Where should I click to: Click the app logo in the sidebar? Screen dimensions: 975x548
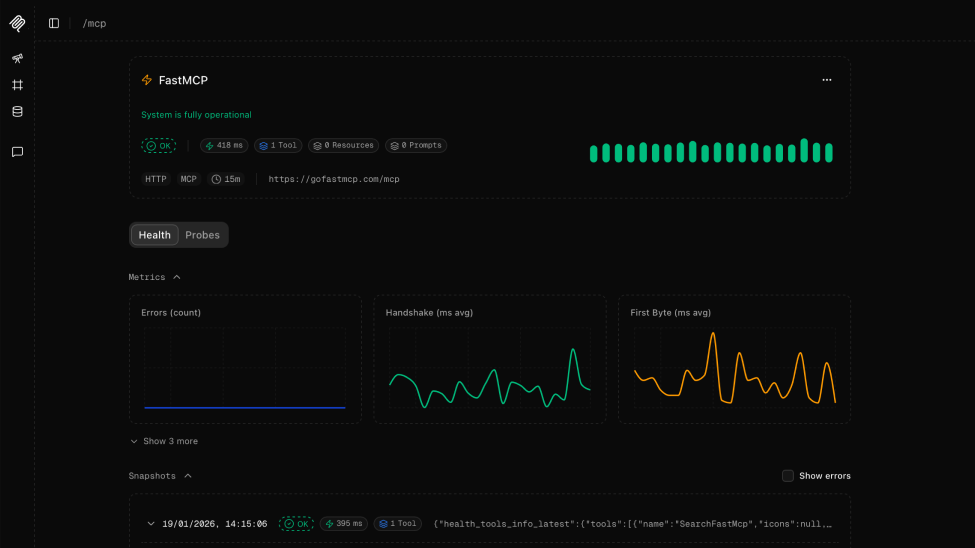[x=17, y=23]
